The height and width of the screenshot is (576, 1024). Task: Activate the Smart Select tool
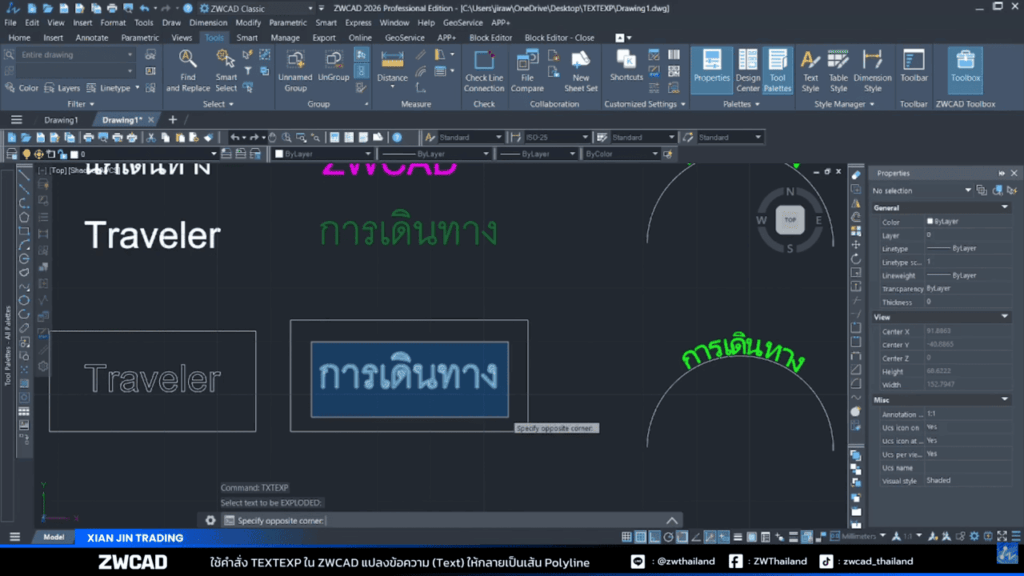pos(225,73)
